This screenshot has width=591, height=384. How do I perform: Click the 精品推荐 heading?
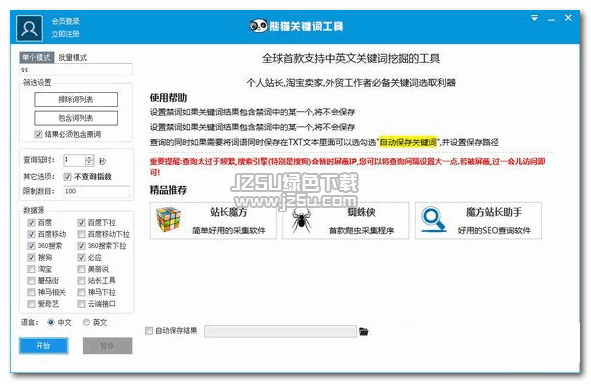pos(168,190)
